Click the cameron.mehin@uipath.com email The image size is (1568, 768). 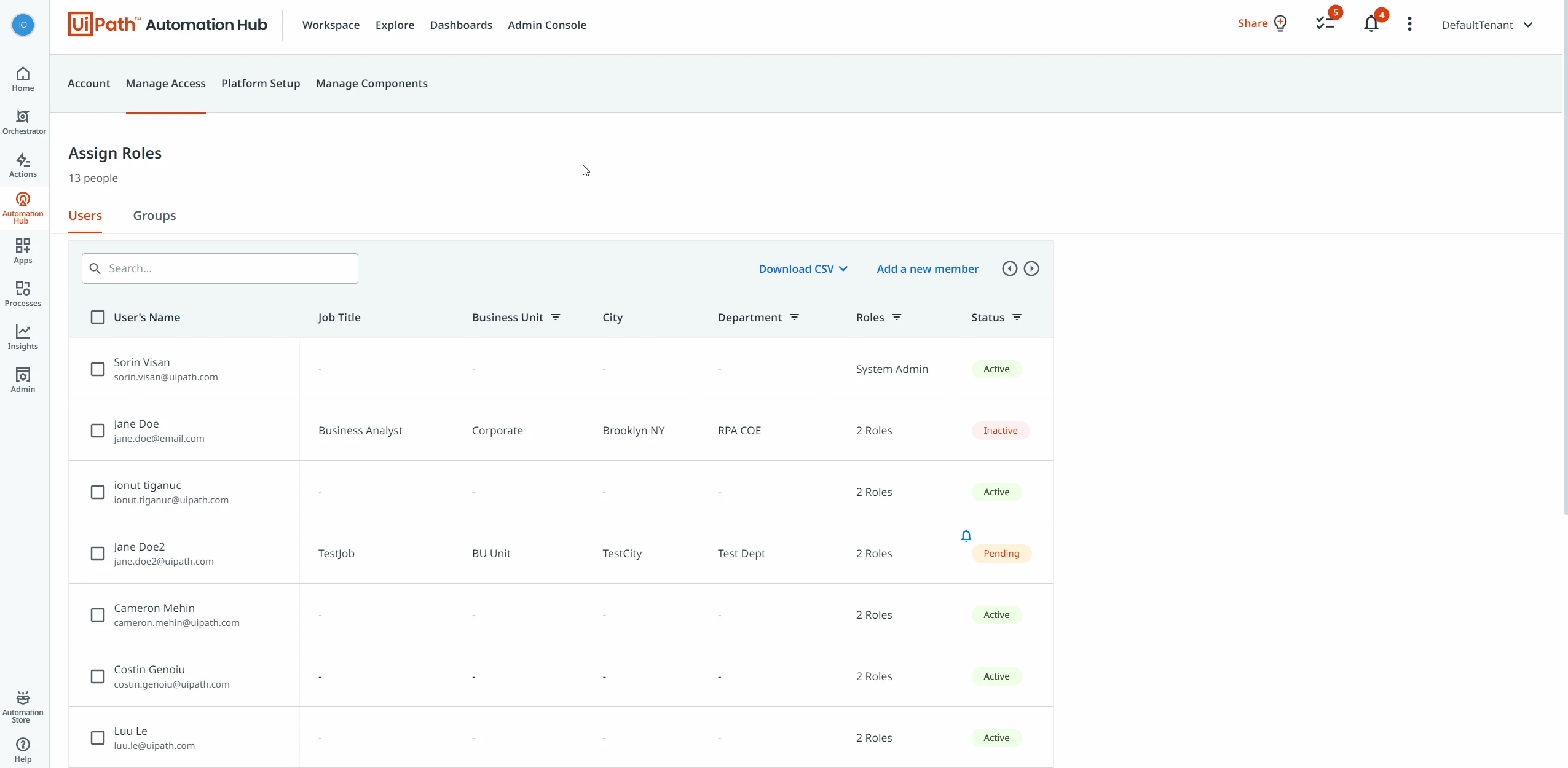(176, 623)
